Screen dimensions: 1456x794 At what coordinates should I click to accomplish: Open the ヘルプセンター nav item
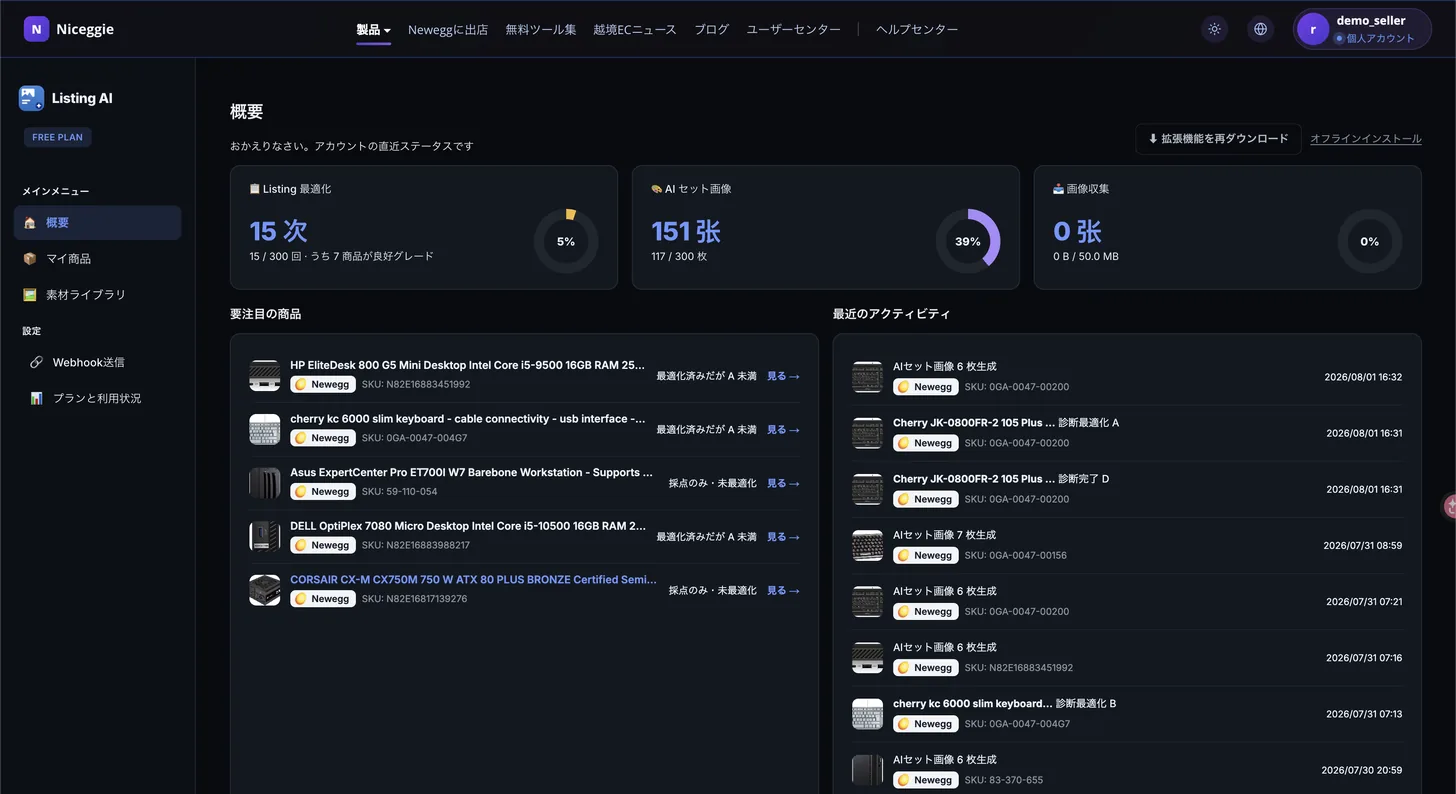coord(917,30)
